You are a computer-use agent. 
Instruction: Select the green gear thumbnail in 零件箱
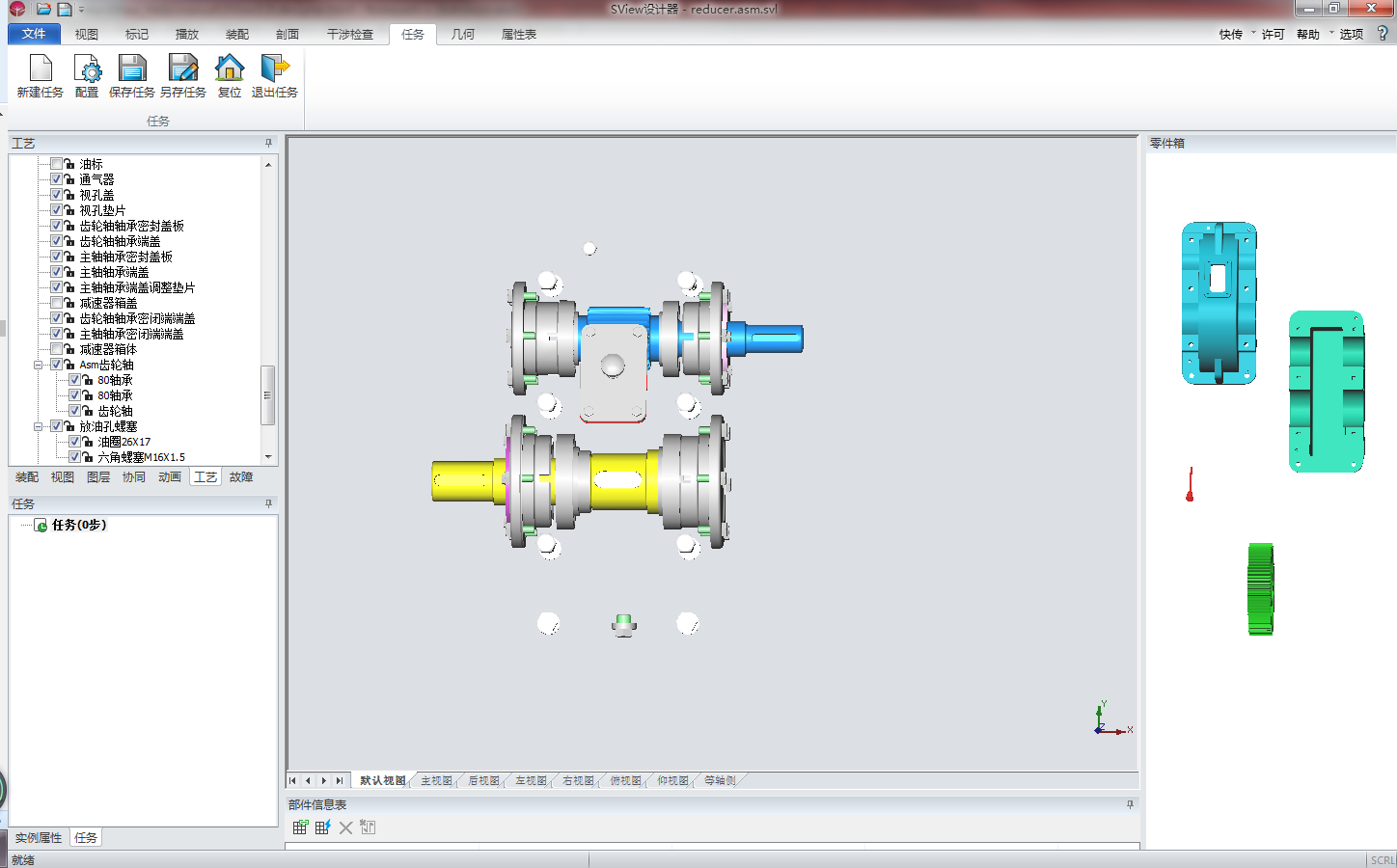[1260, 588]
